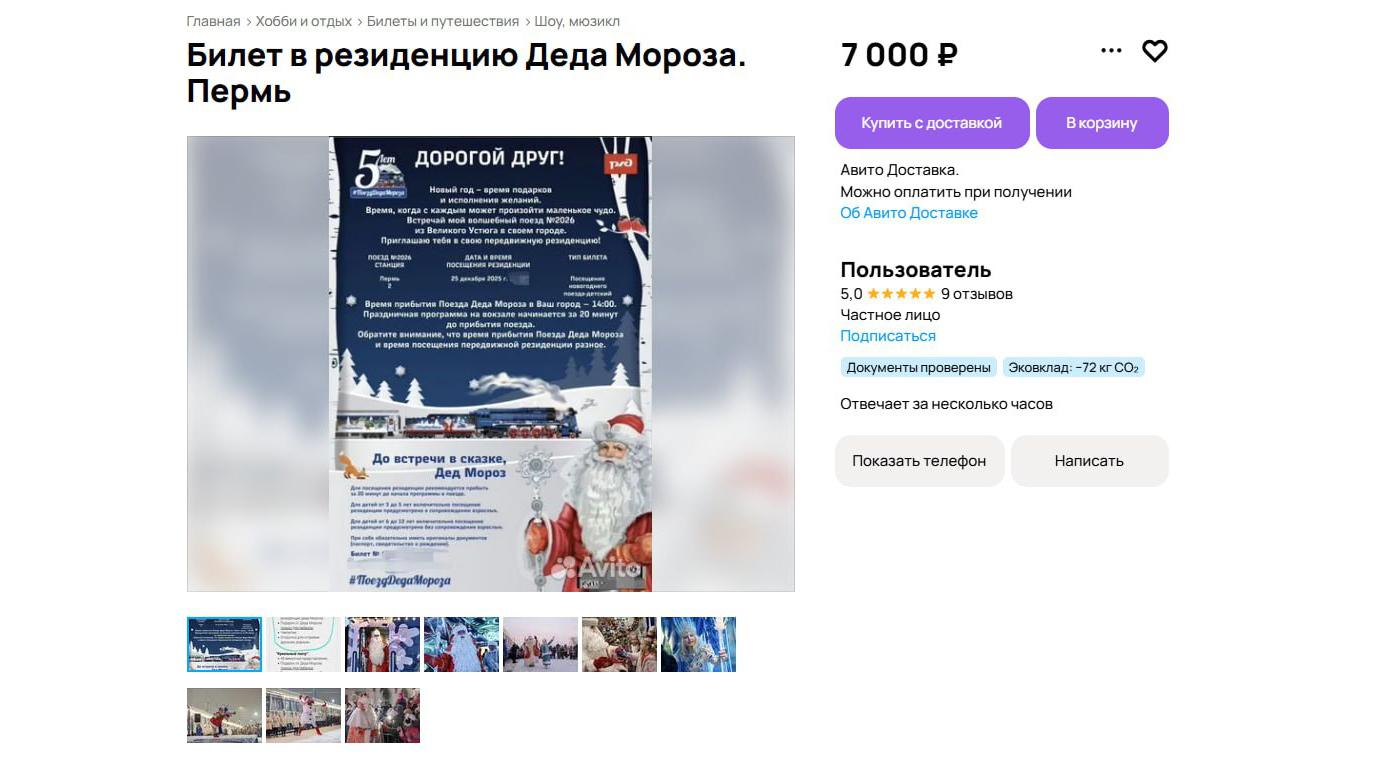The width and height of the screenshot is (1392, 783).
Task: Click 'Купить с доставкой' button
Action: click(x=932, y=123)
